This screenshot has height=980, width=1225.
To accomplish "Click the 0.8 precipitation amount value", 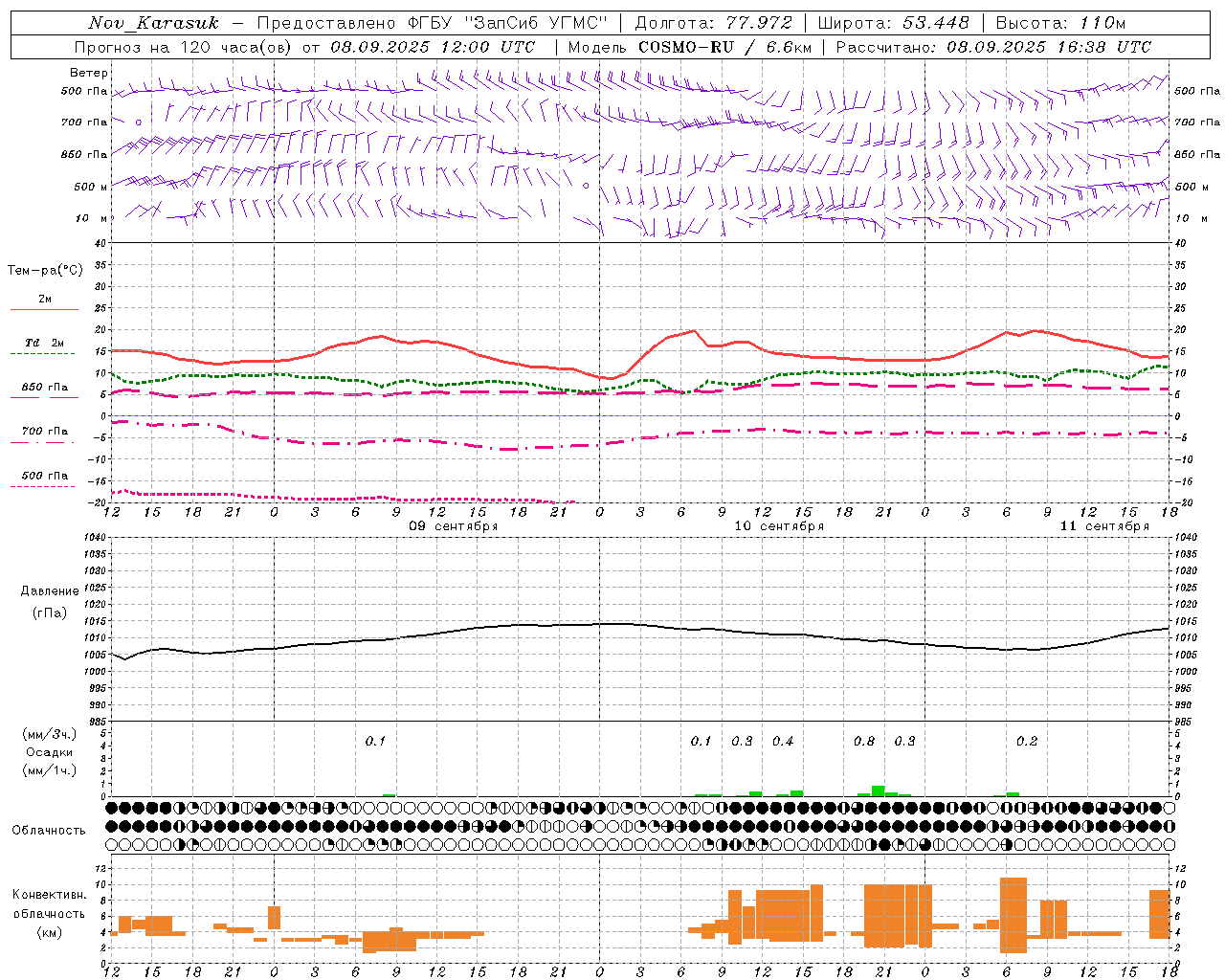I will coord(864,741).
